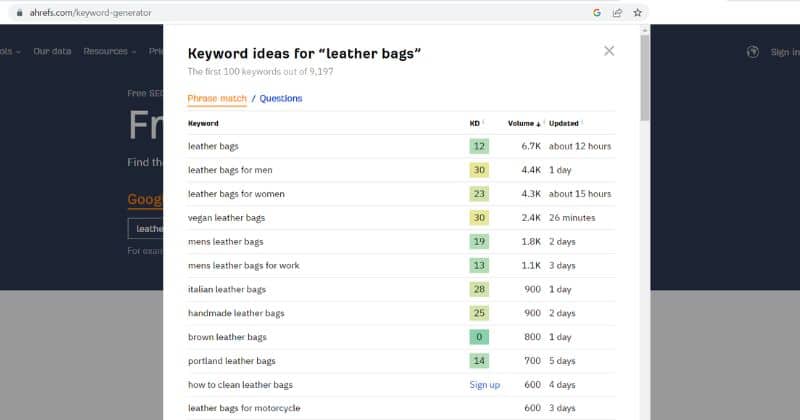This screenshot has height=420, width=800.
Task: Switch to the Phrase match tab
Action: (217, 98)
